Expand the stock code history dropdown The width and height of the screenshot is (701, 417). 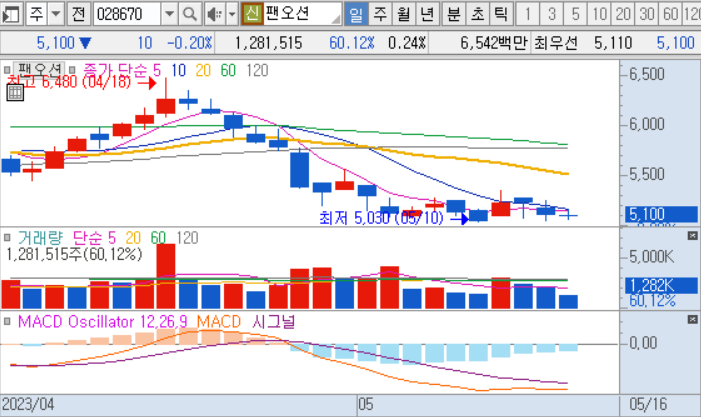point(169,14)
